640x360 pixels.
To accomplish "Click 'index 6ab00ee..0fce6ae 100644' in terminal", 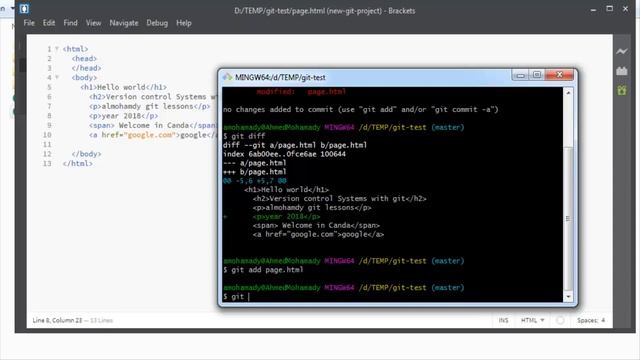I will (x=284, y=154).
